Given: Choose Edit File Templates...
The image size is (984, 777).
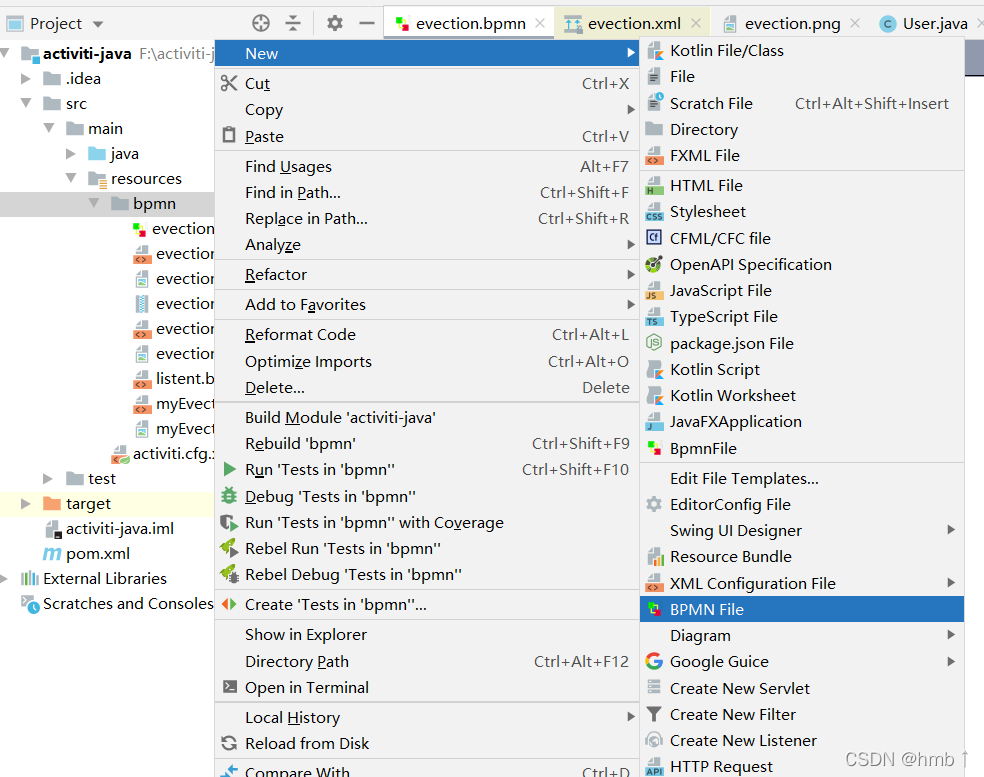Looking at the screenshot, I should tap(801, 478).
